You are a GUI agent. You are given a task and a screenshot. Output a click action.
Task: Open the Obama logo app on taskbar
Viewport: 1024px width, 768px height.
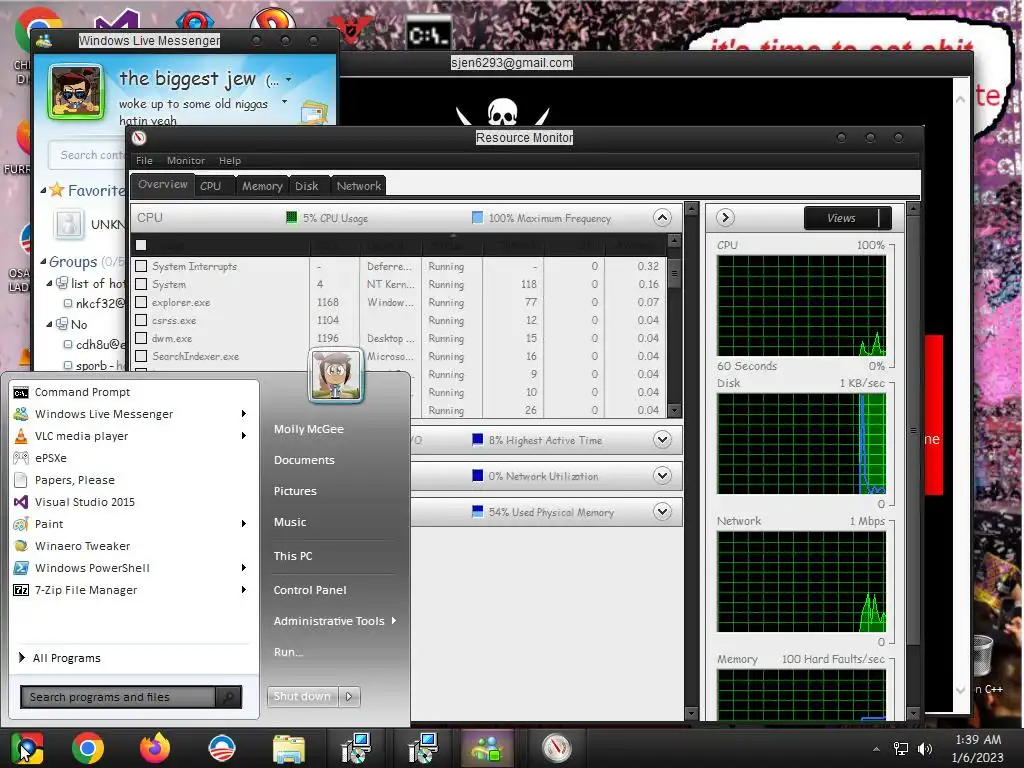[x=222, y=748]
